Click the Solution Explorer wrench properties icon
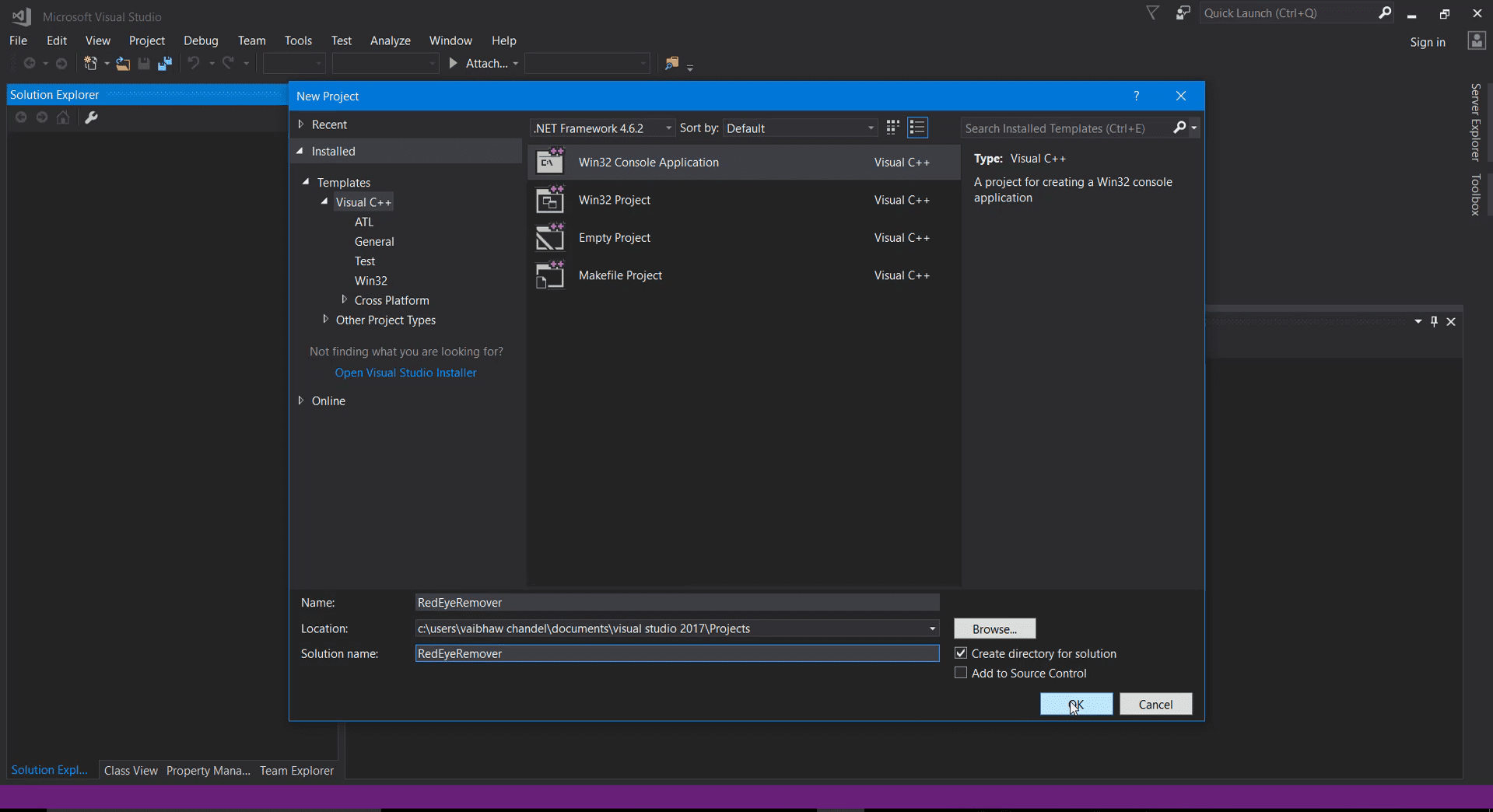 [x=91, y=117]
